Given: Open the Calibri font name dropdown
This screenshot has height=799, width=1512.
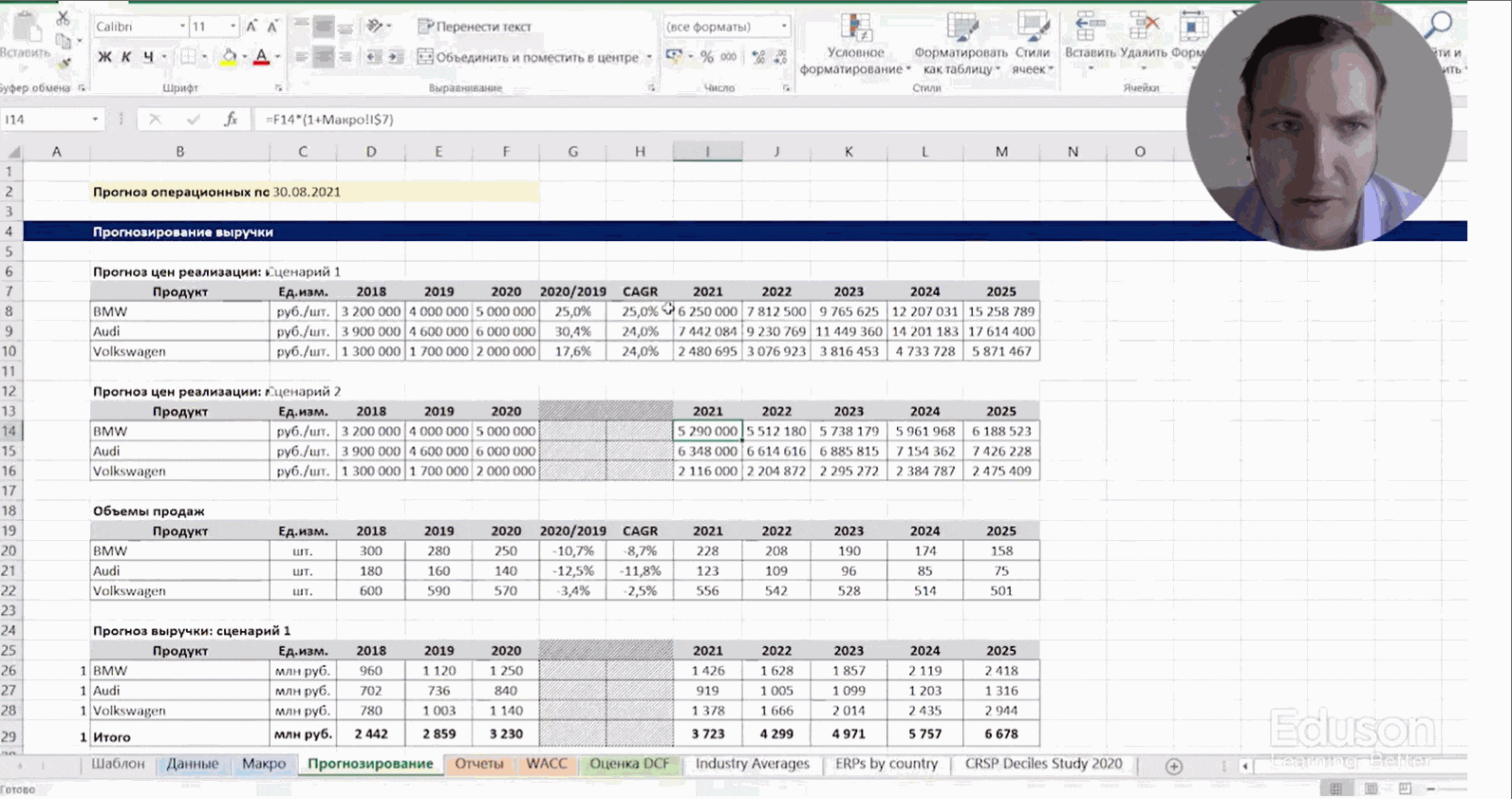Looking at the screenshot, I should (x=182, y=27).
